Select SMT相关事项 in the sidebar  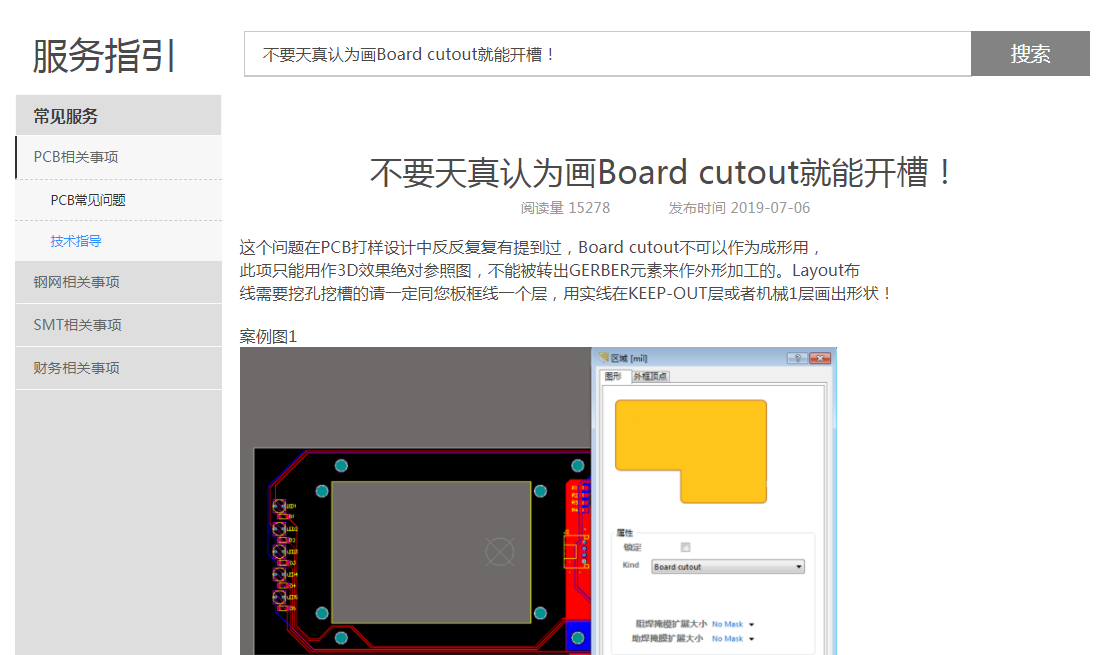point(76,325)
